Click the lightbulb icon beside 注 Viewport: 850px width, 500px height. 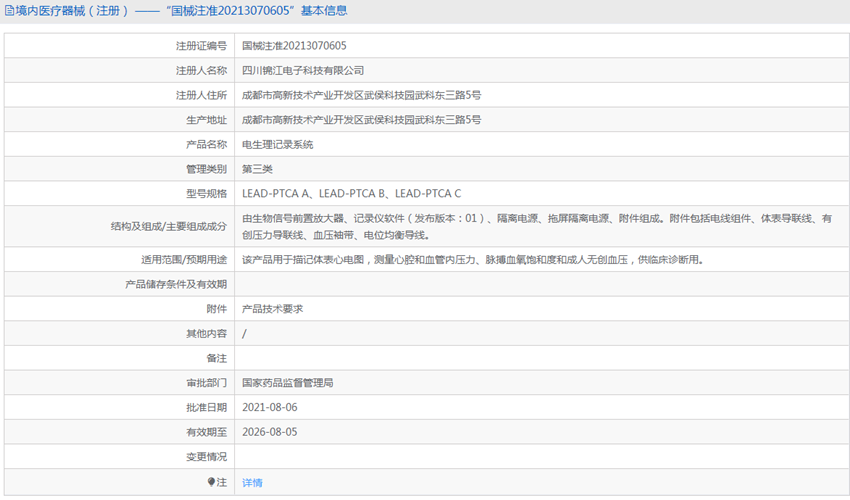pyautogui.click(x=211, y=482)
